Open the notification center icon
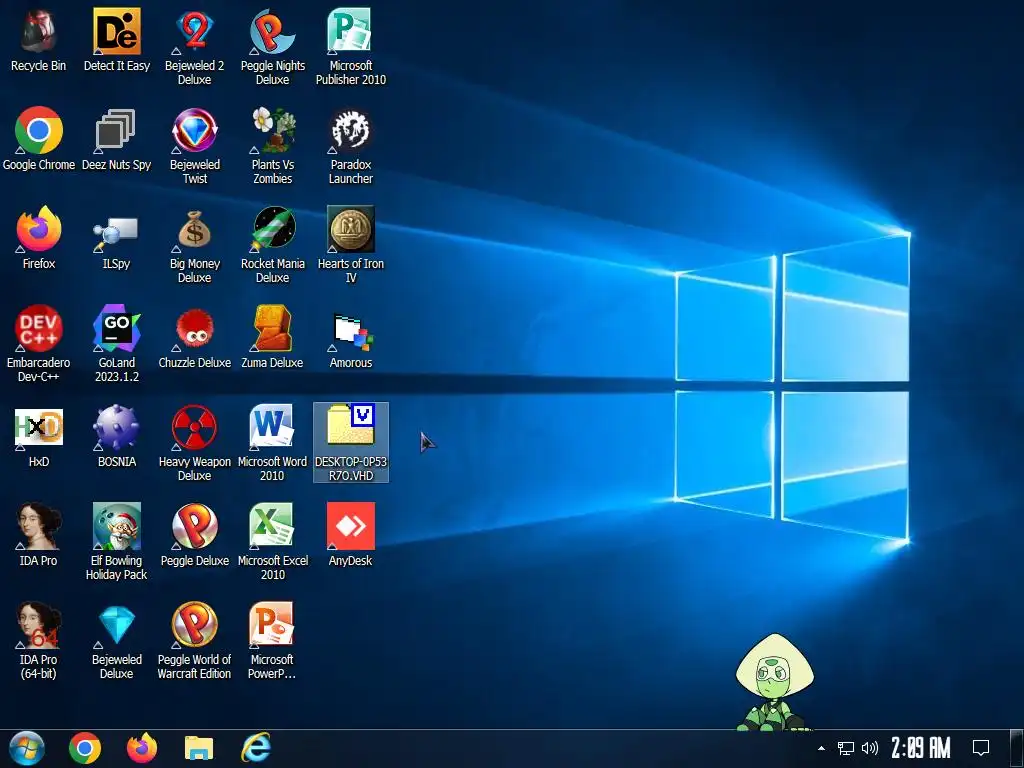 tap(981, 748)
